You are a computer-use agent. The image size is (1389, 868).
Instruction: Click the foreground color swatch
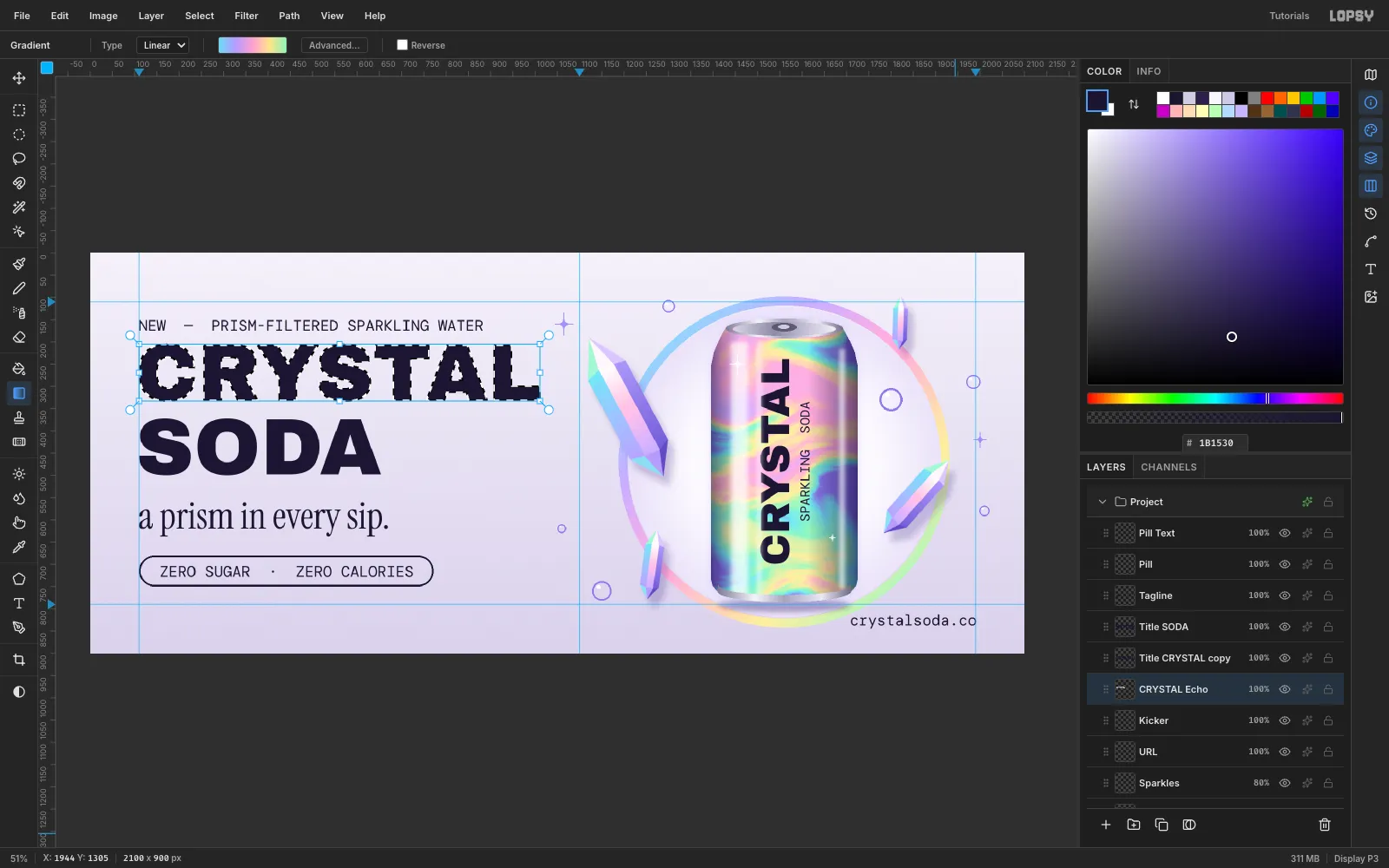[x=1097, y=101]
